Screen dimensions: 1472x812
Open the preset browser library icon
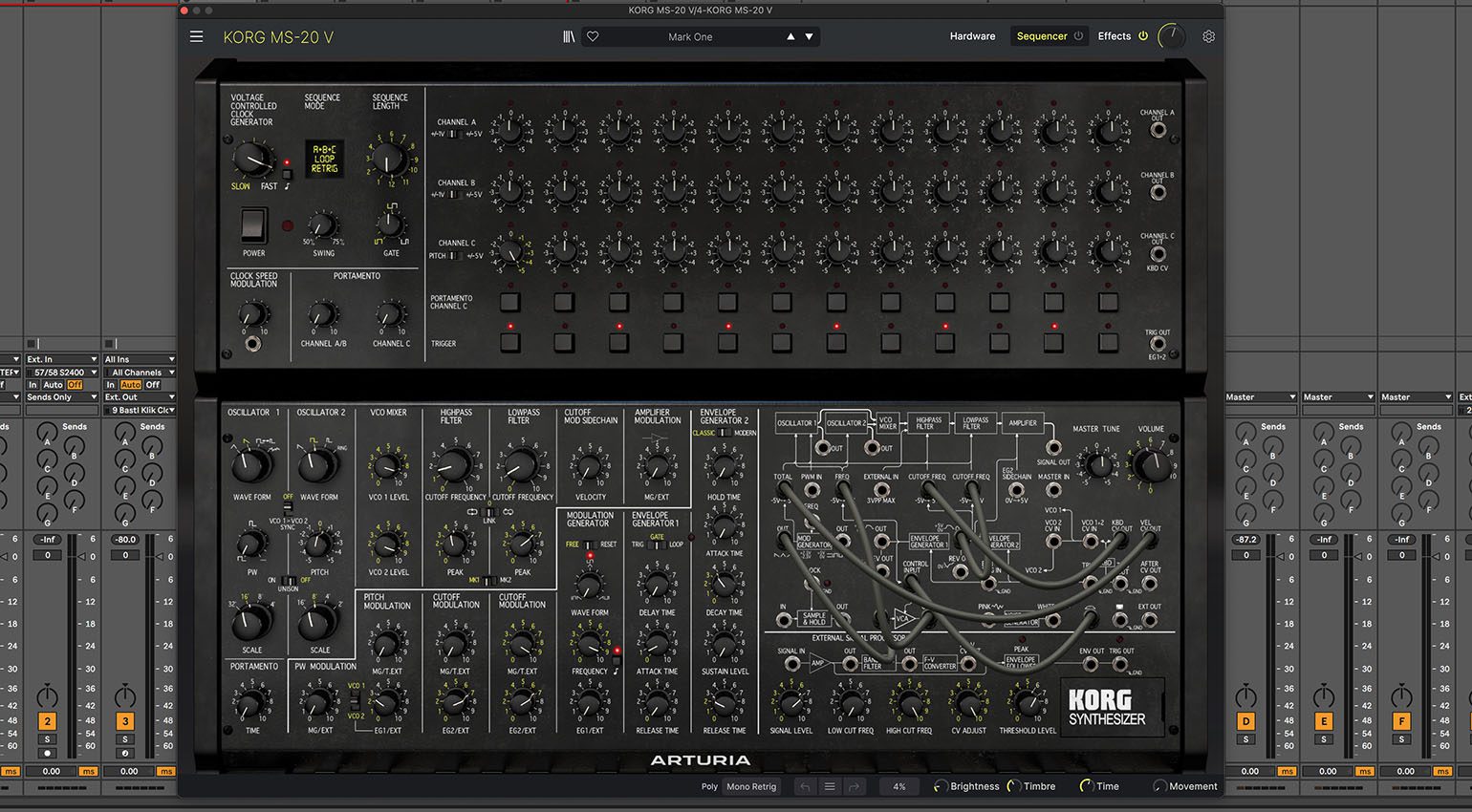point(569,36)
